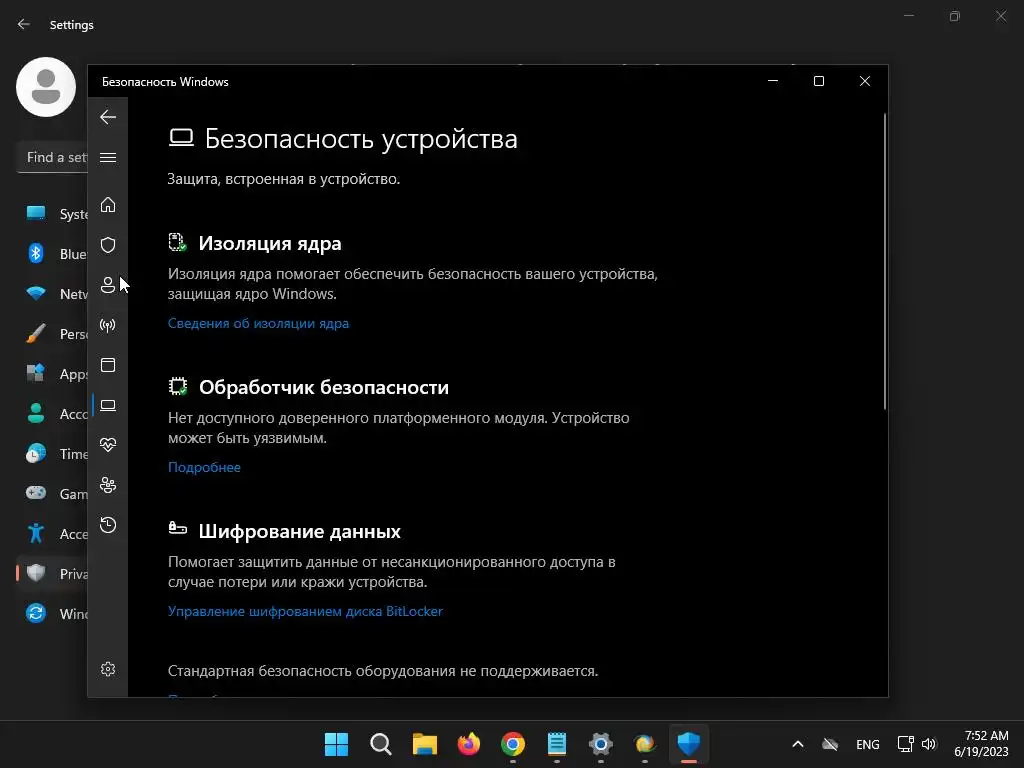Image resolution: width=1024 pixels, height=768 pixels.
Task: Open the hamburger navigation menu
Action: pyautogui.click(x=108, y=157)
